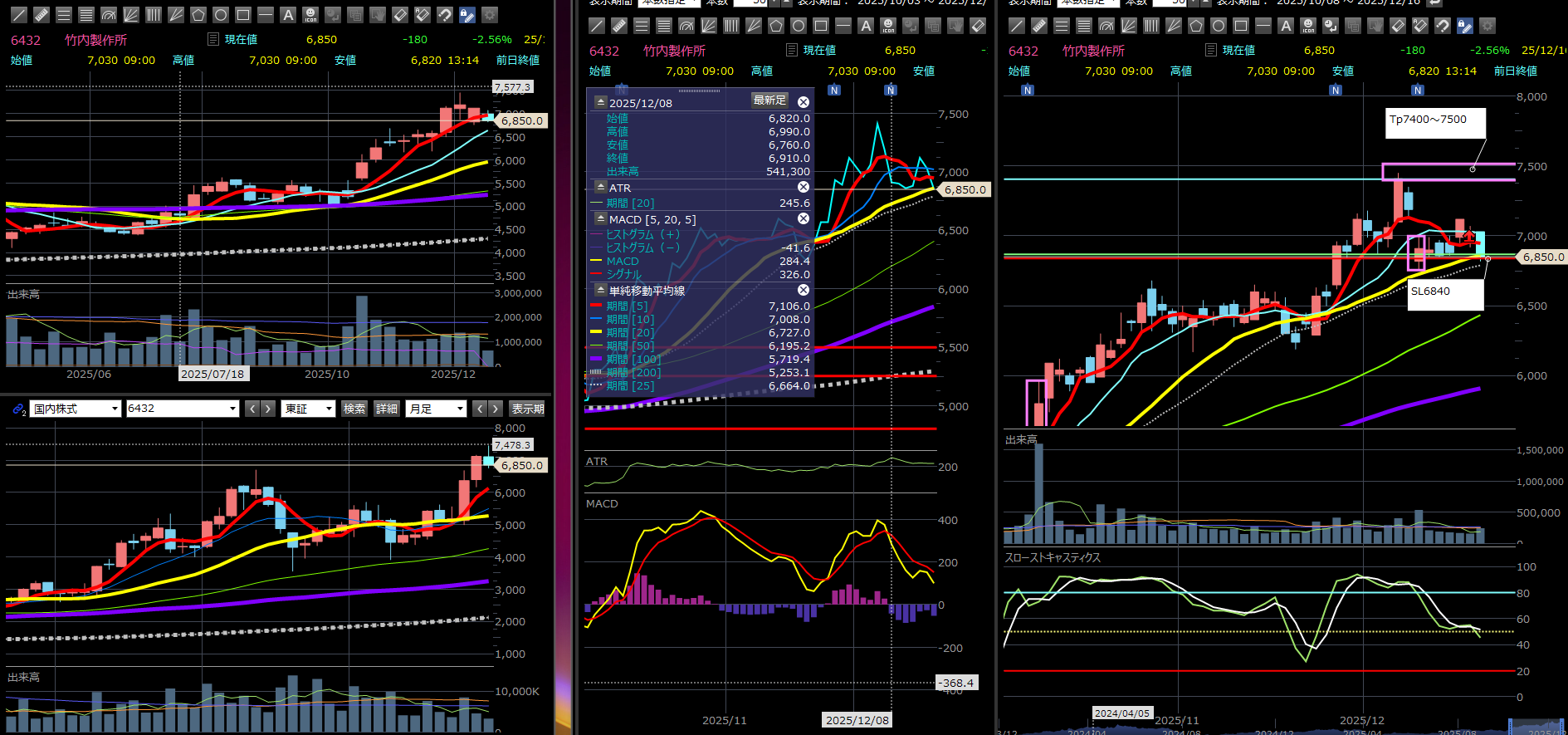Image resolution: width=1568 pixels, height=735 pixels.
Task: Select the pentagon shape tool in left toolbar
Action: (x=198, y=15)
